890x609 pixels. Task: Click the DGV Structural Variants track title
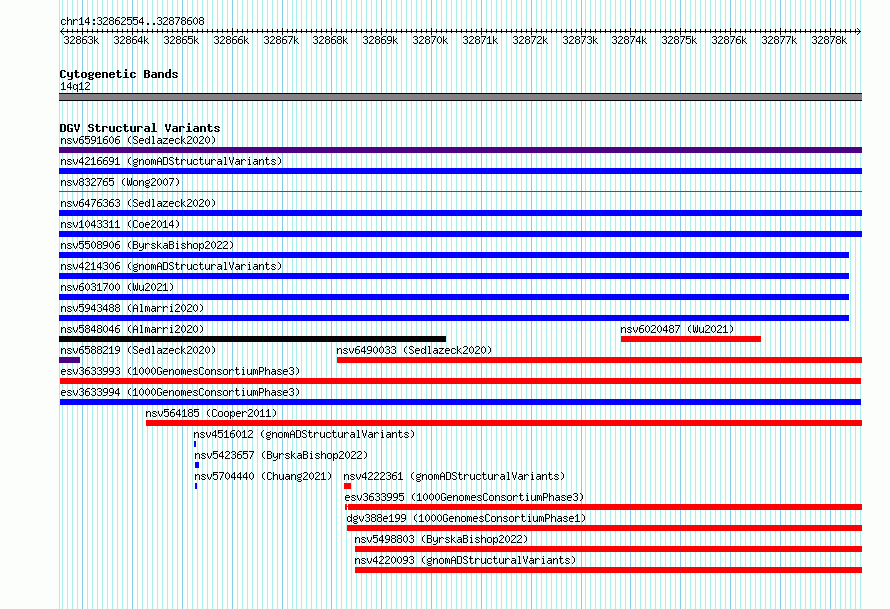tap(140, 128)
